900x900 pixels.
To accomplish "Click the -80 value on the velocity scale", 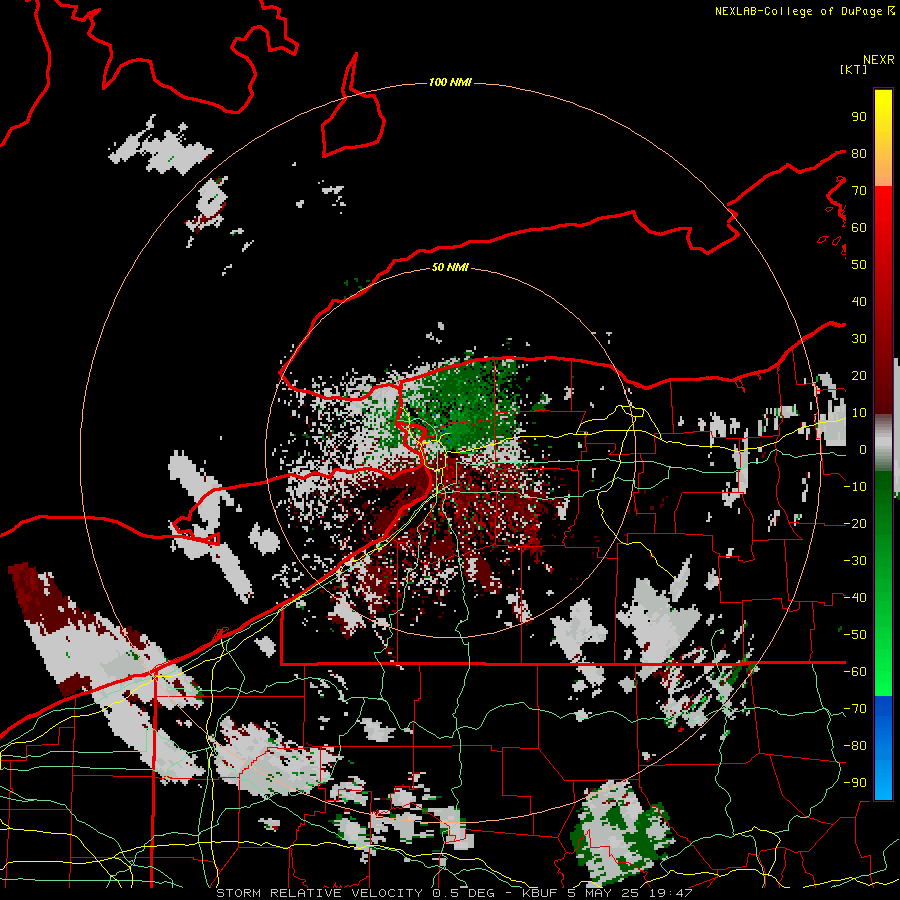I will [x=855, y=746].
